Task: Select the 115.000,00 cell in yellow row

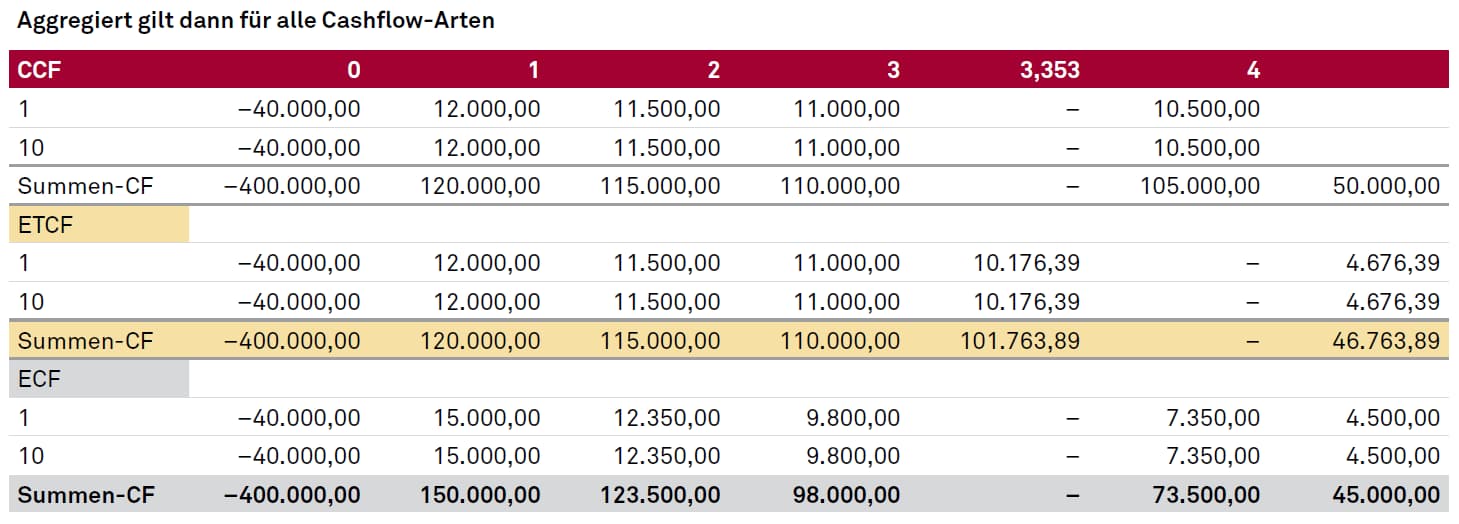Action: [x=660, y=341]
